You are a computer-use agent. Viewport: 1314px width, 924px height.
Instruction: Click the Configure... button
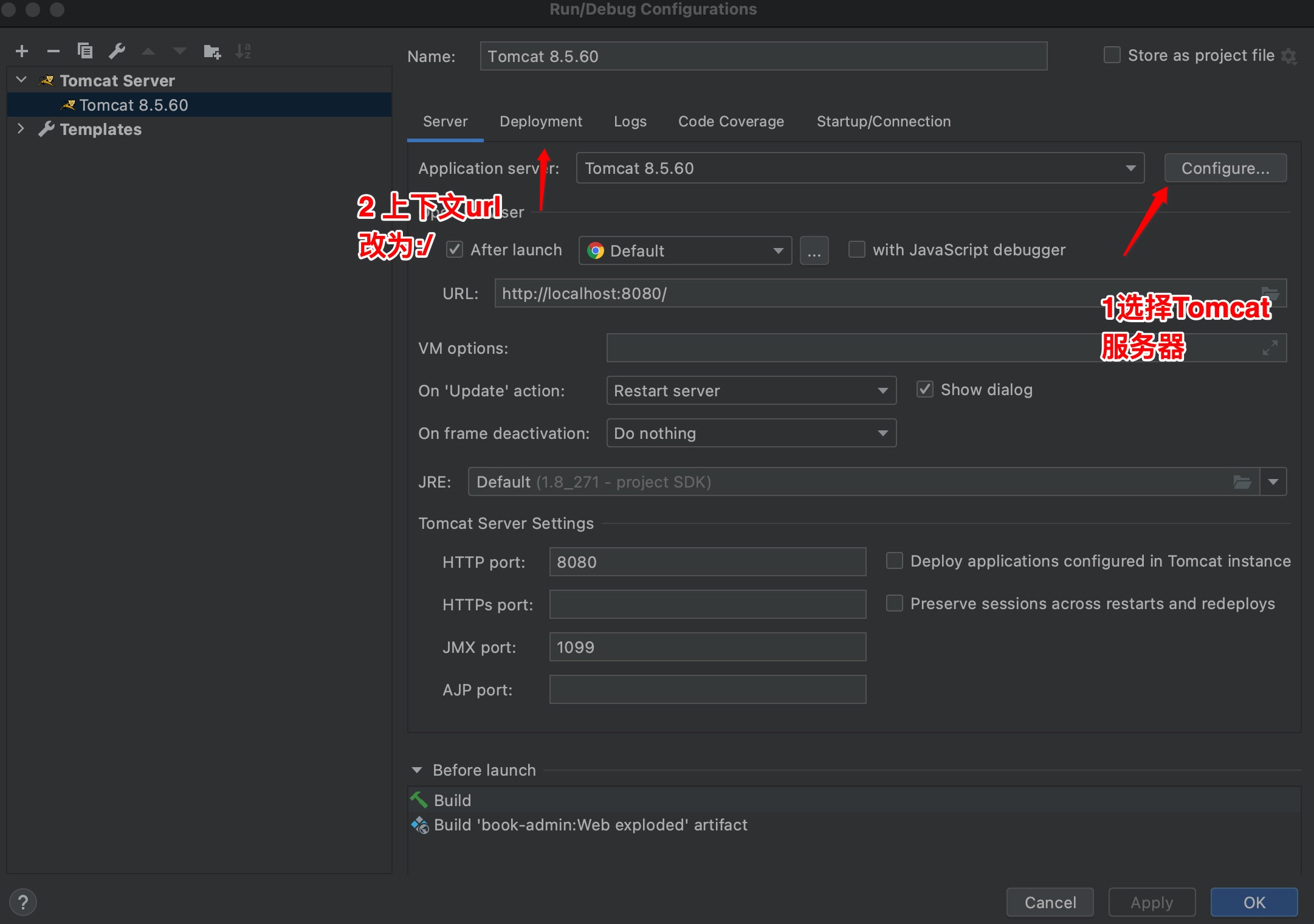pos(1225,168)
